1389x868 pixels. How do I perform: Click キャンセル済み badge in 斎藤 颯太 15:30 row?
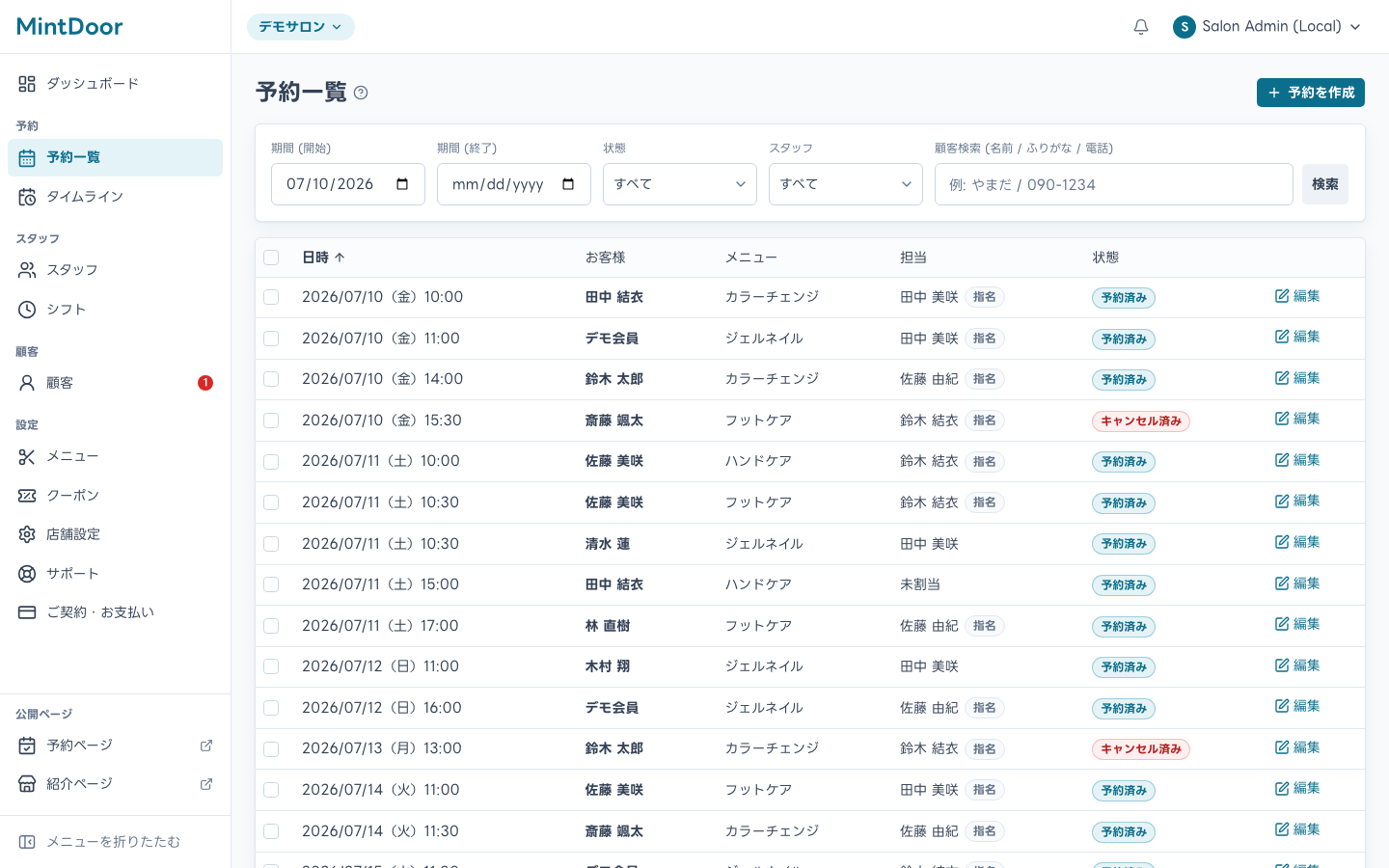[x=1140, y=421]
